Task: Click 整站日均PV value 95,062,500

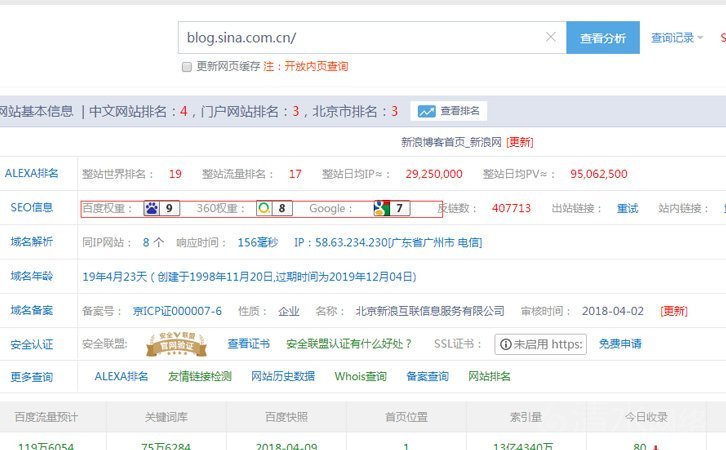Action: pyautogui.click(x=599, y=174)
